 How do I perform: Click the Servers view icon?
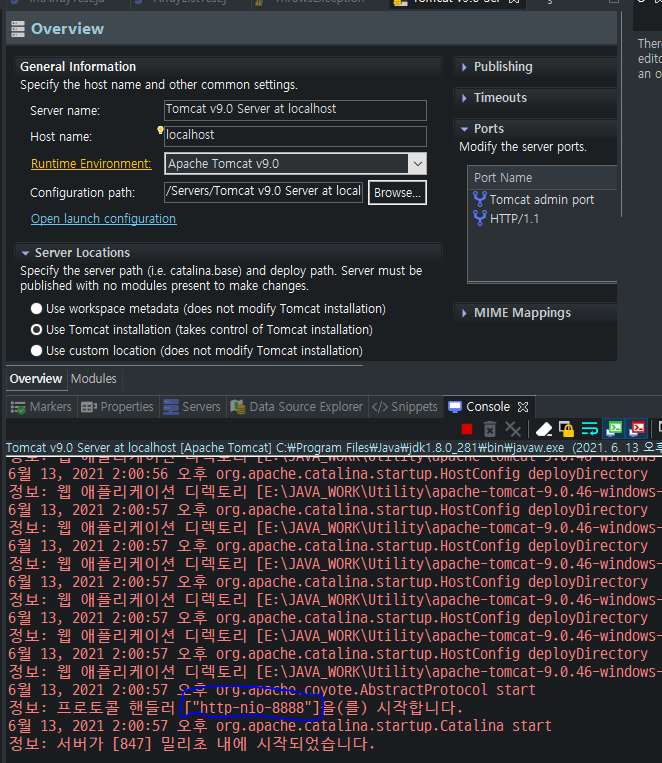(171, 407)
